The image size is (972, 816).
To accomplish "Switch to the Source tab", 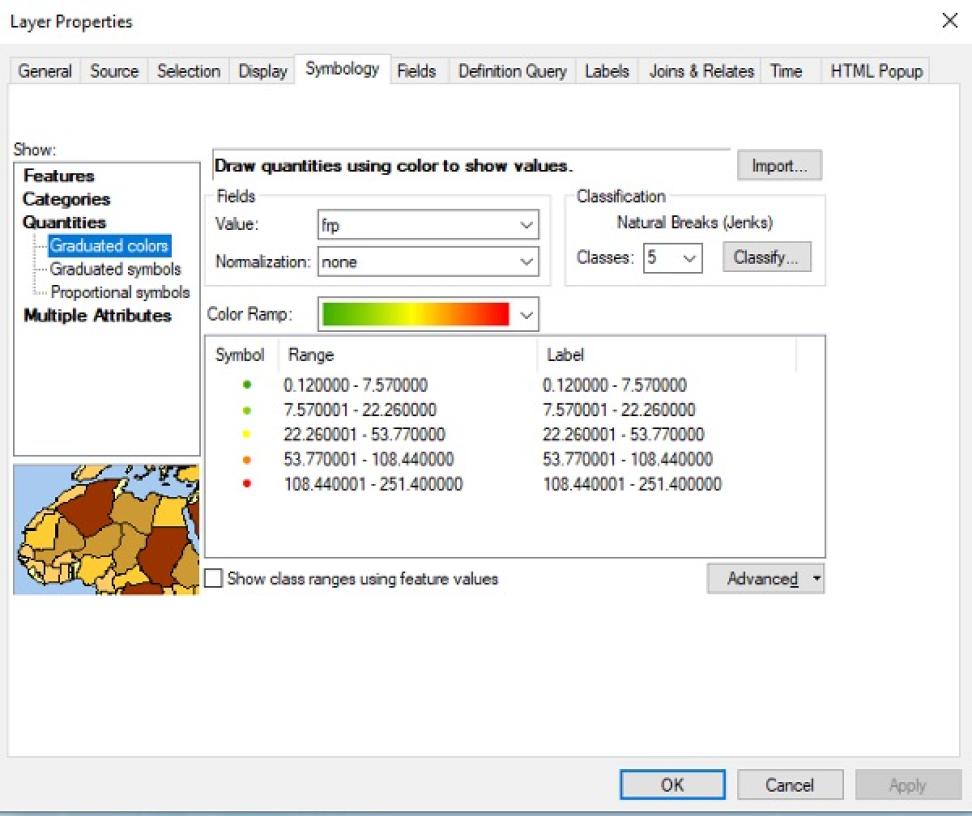I will click(x=114, y=71).
